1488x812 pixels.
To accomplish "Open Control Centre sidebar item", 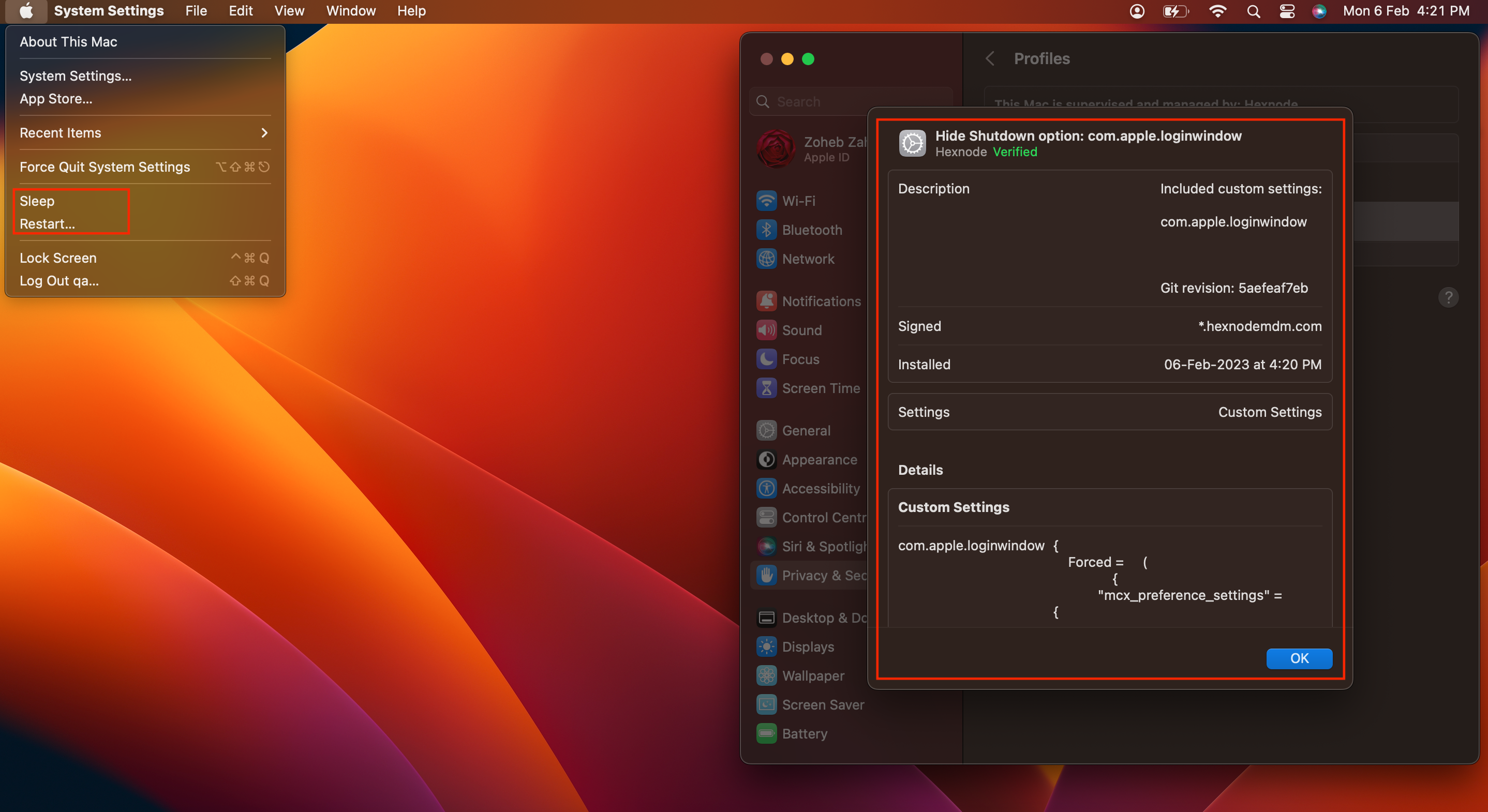I will pos(810,518).
